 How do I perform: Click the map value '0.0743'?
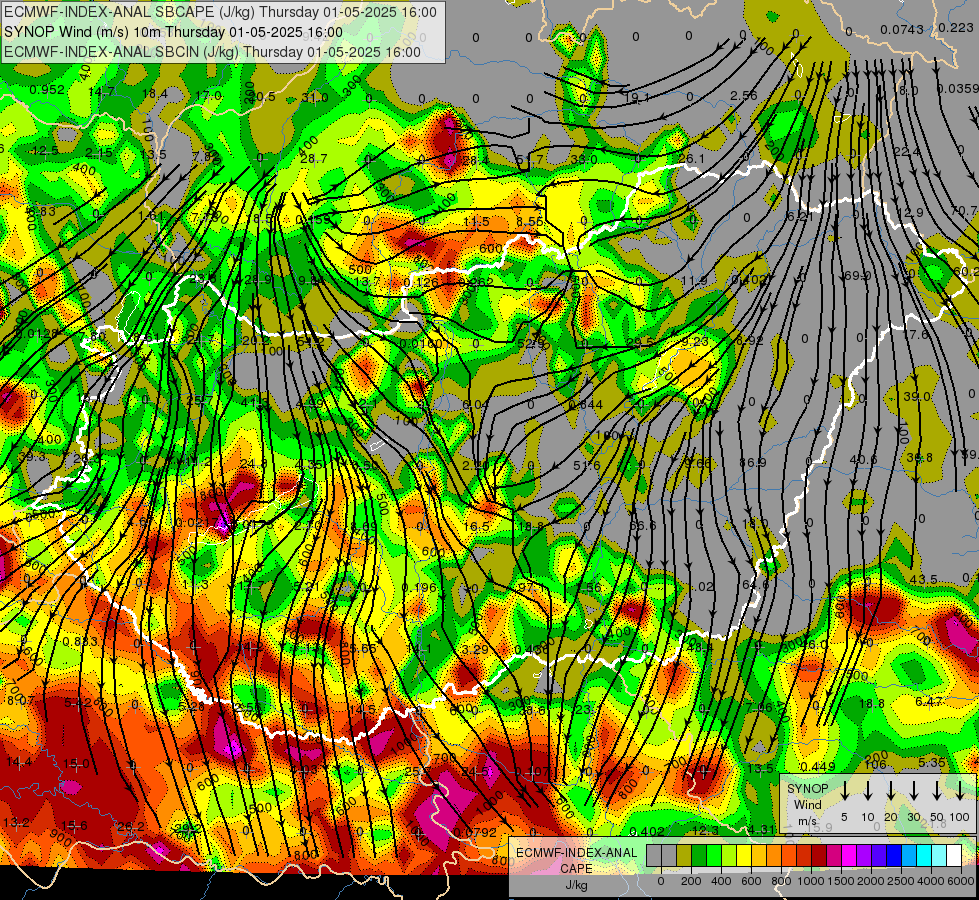click(x=902, y=29)
